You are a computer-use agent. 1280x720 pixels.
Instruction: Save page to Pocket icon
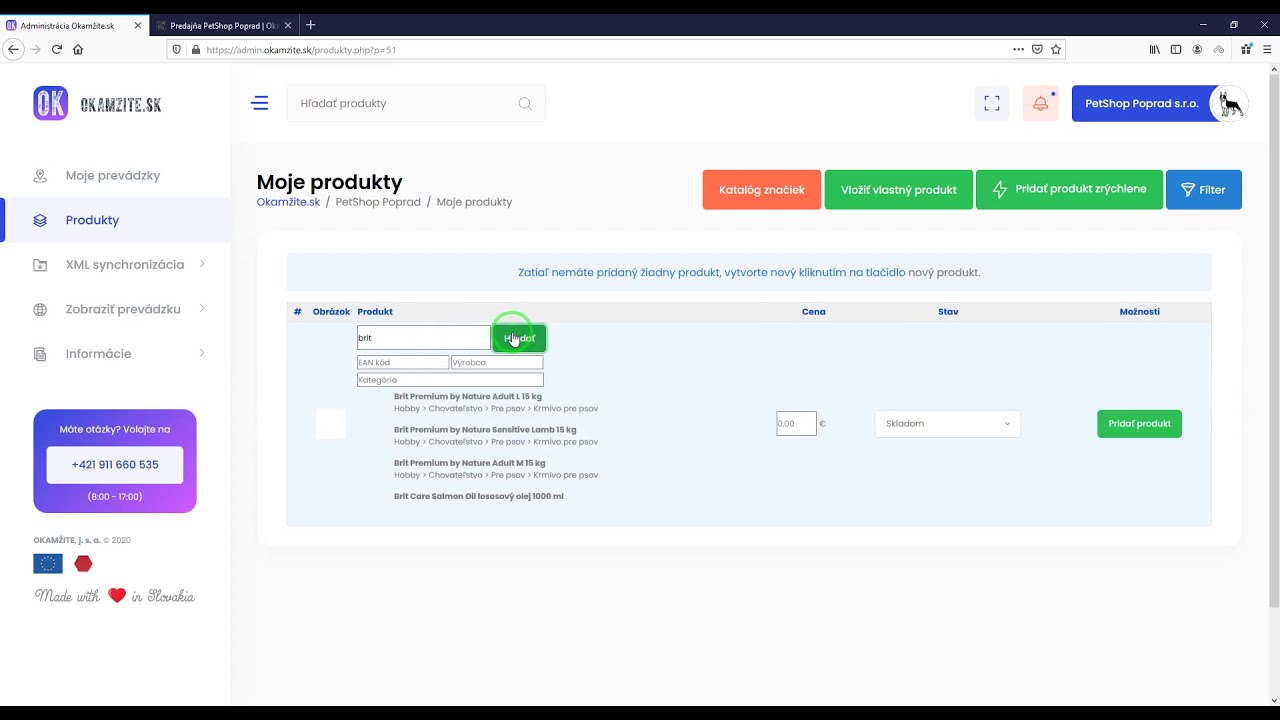pos(1037,49)
